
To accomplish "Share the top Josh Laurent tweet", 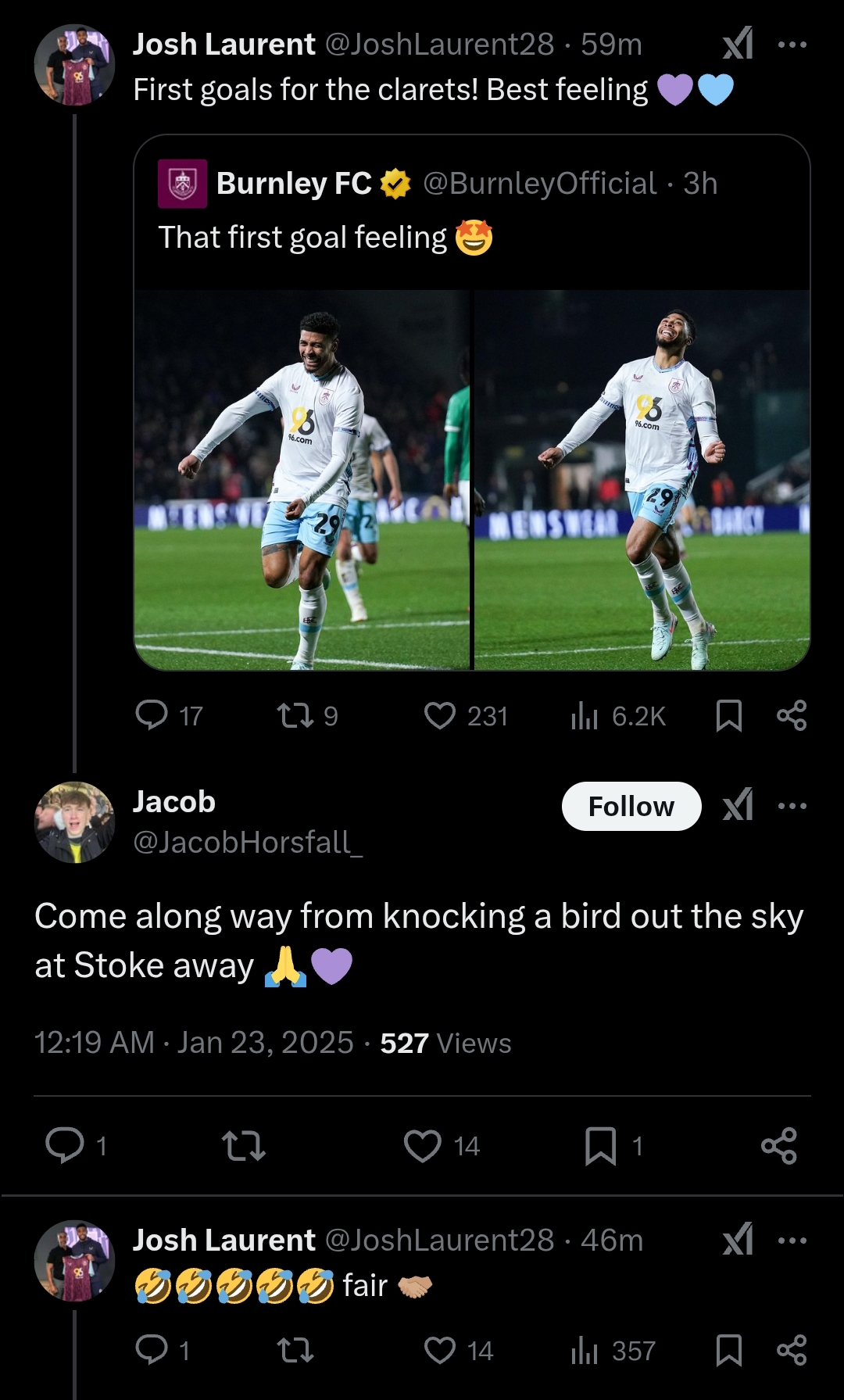I will coord(792,714).
